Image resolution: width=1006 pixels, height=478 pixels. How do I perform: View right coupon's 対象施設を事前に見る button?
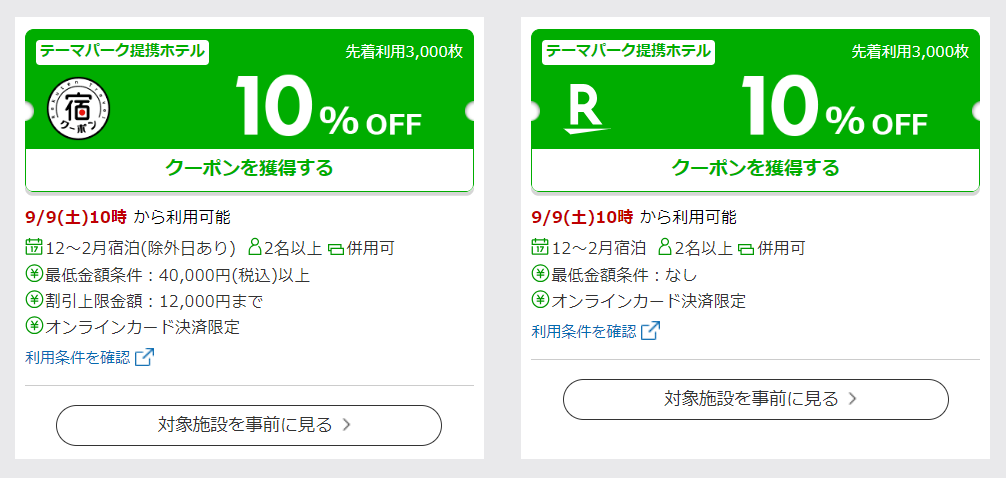[756, 399]
